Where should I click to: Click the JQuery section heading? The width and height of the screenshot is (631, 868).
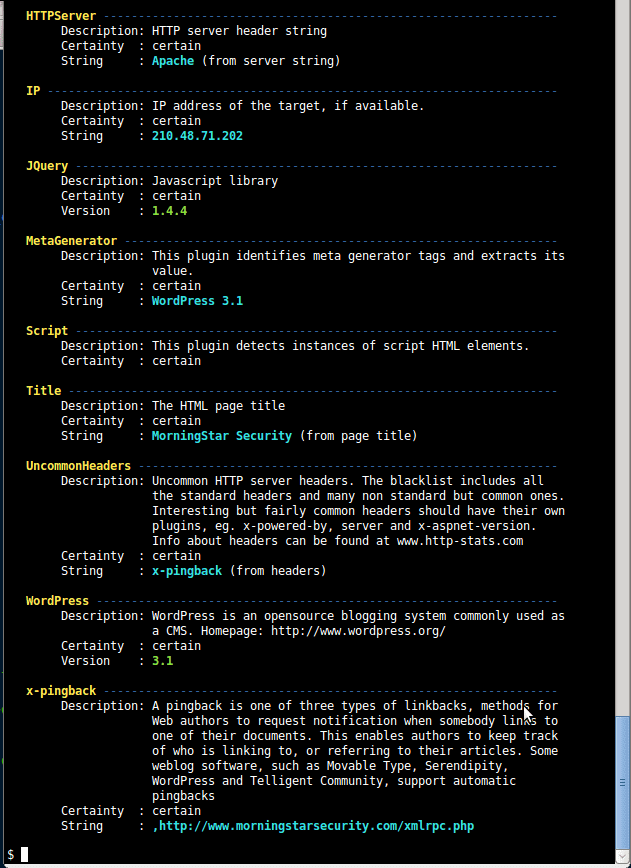pos(47,166)
